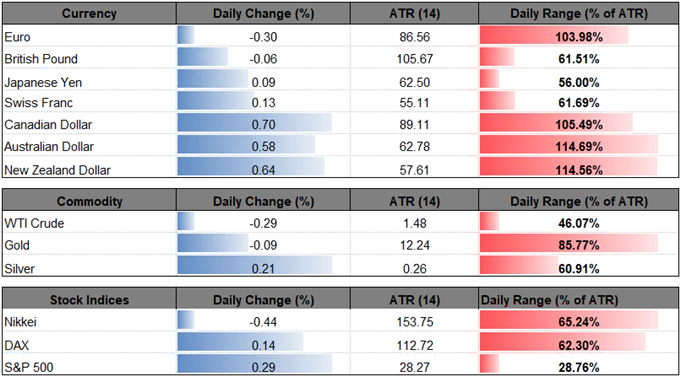Image resolution: width=680 pixels, height=376 pixels.
Task: Click the Swiss Franc daily change value
Action: [263, 103]
